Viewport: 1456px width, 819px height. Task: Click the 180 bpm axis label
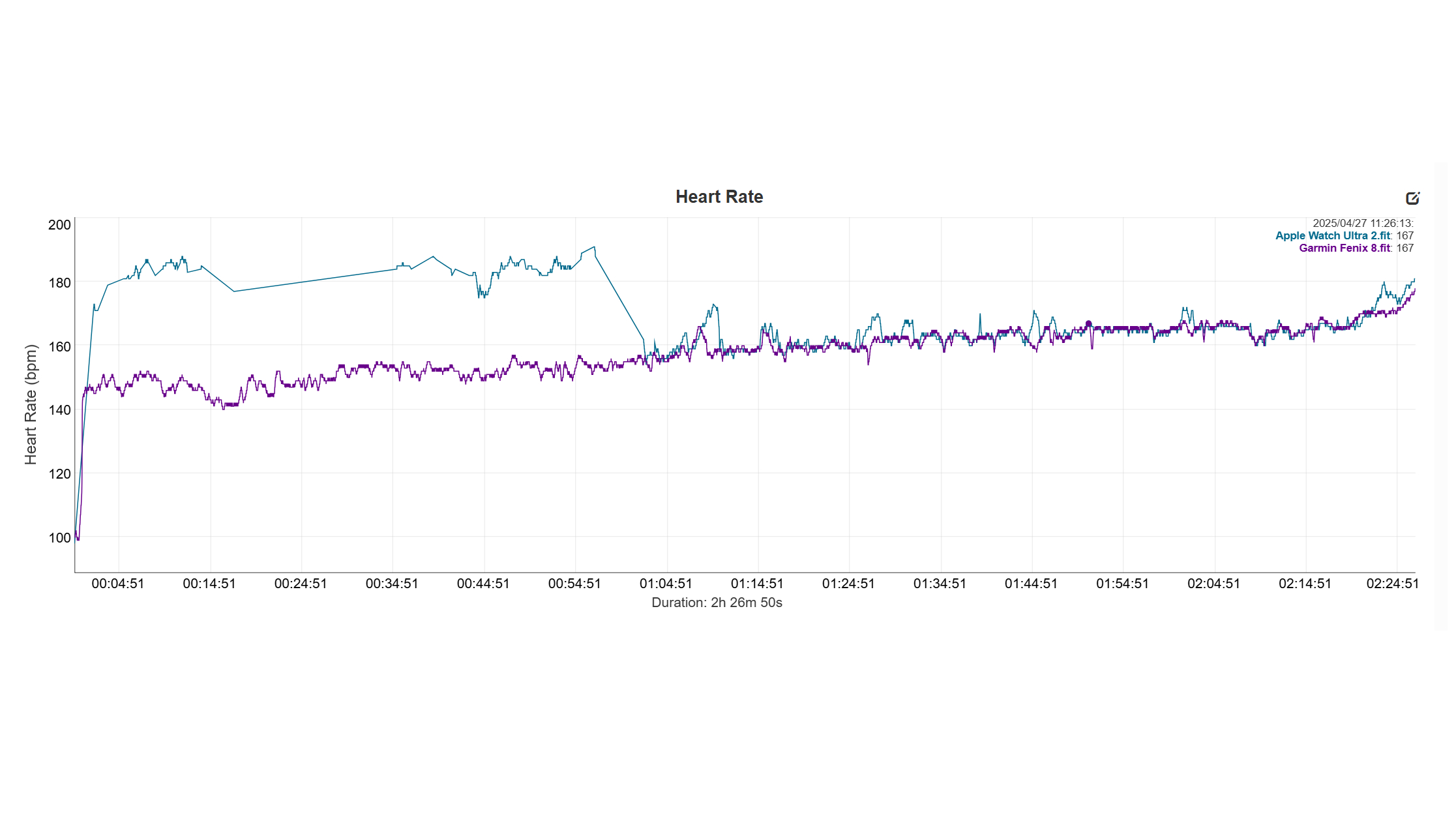click(59, 283)
